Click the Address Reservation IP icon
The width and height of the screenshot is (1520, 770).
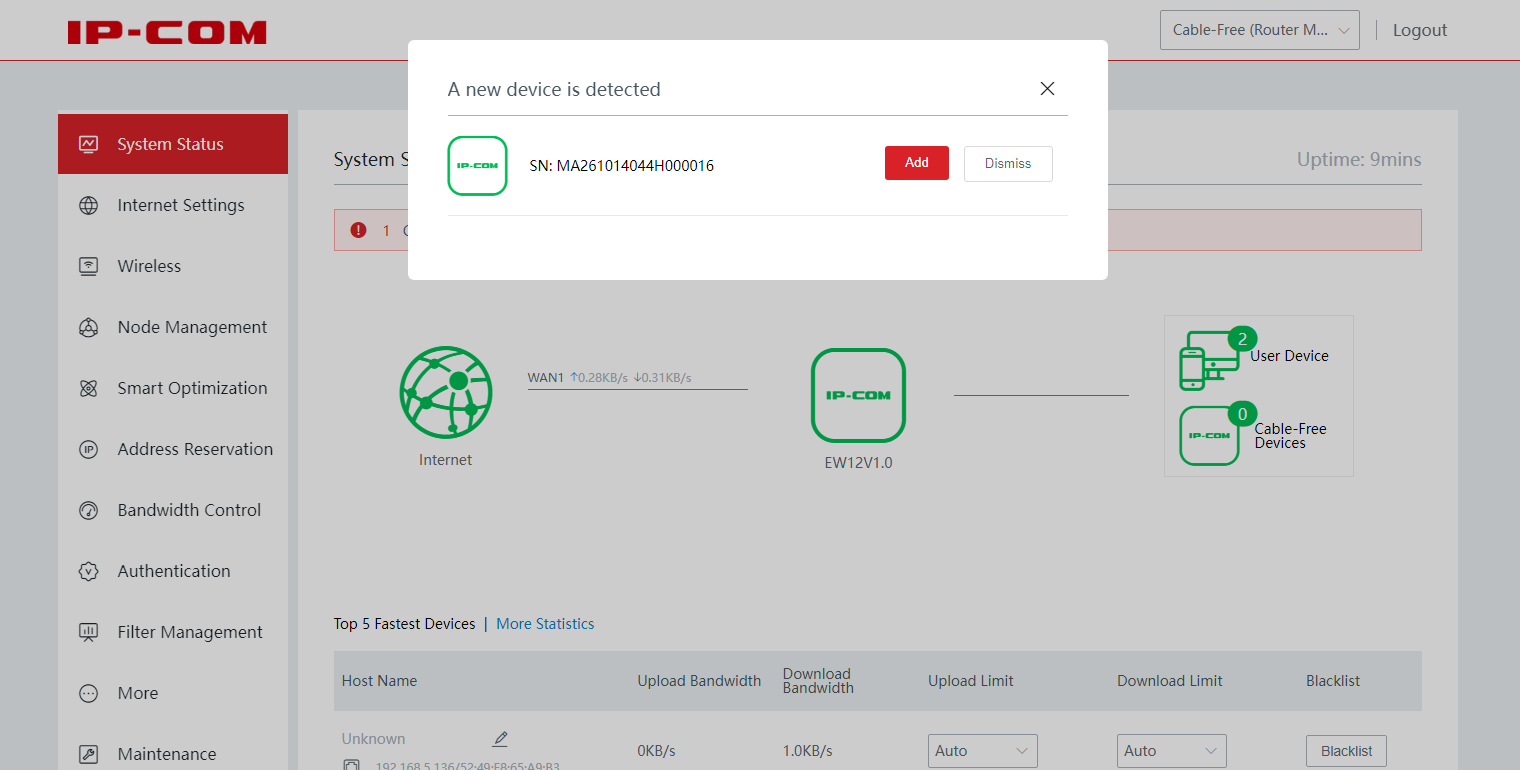88,449
